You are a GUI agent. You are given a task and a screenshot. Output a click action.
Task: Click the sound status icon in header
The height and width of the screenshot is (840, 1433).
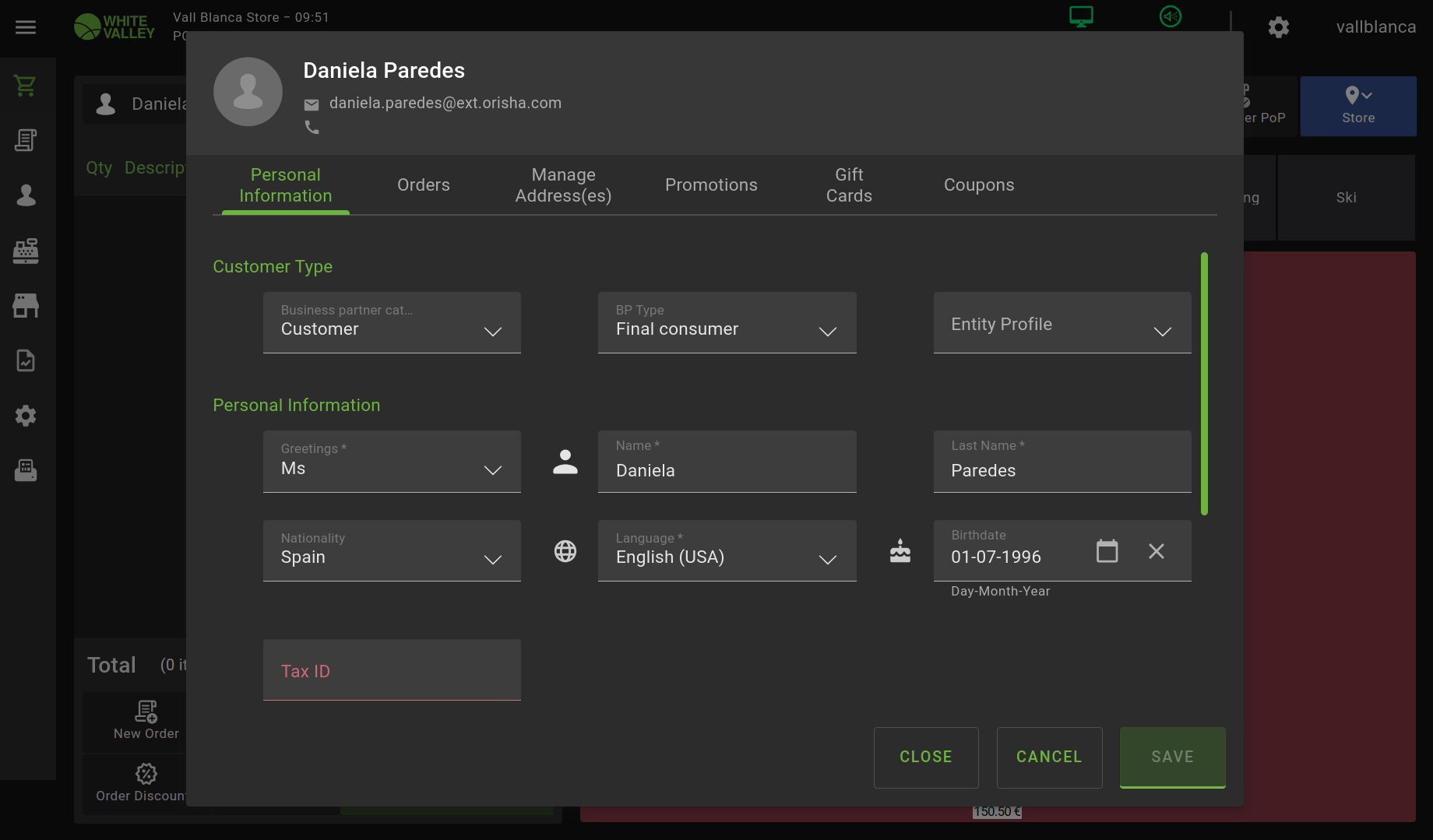coord(1170,16)
